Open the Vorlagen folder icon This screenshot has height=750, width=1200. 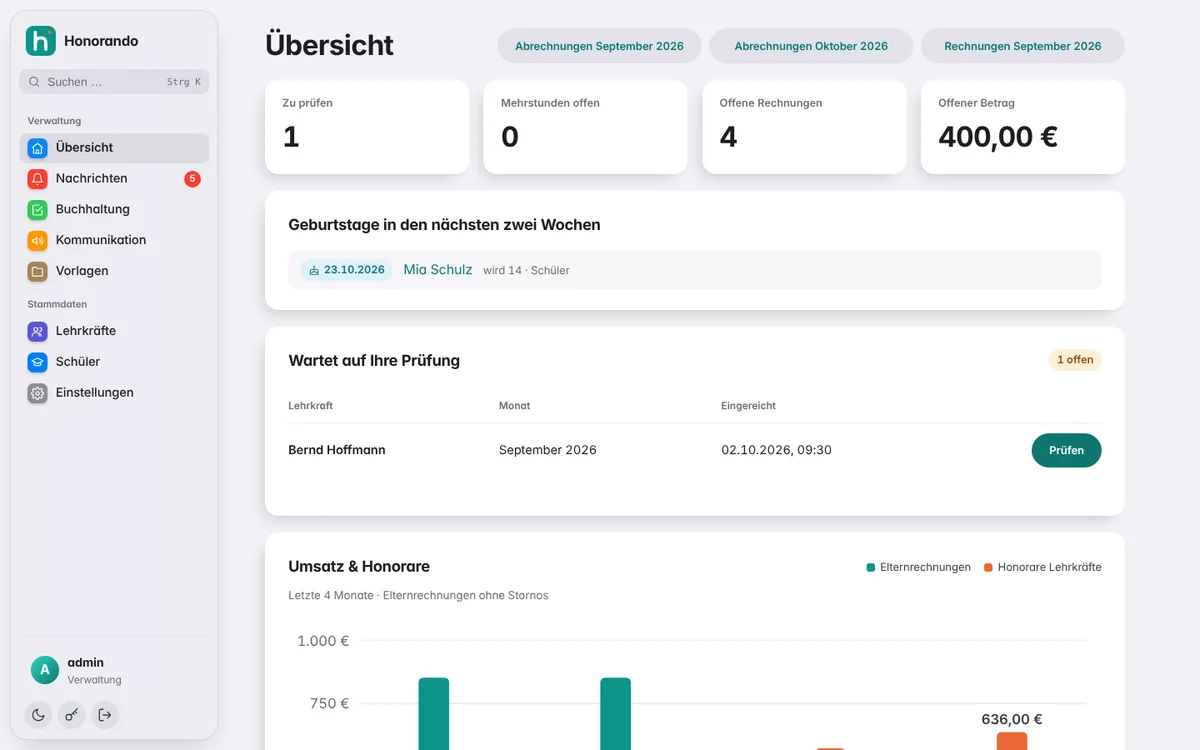tap(38, 271)
